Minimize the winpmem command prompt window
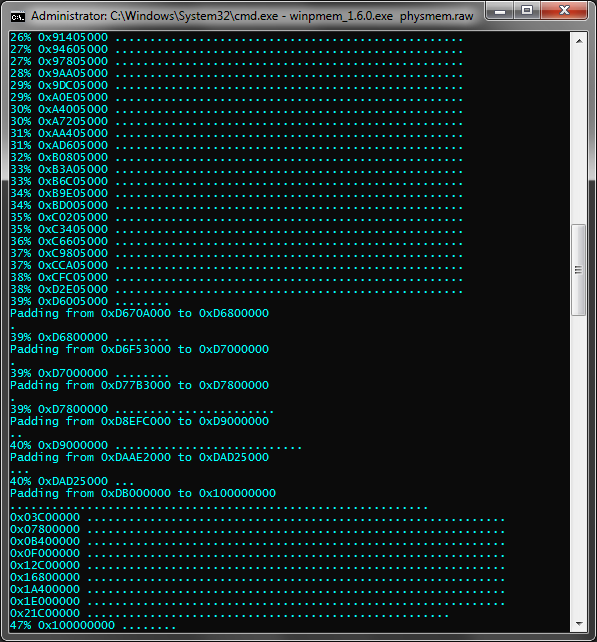 point(500,11)
